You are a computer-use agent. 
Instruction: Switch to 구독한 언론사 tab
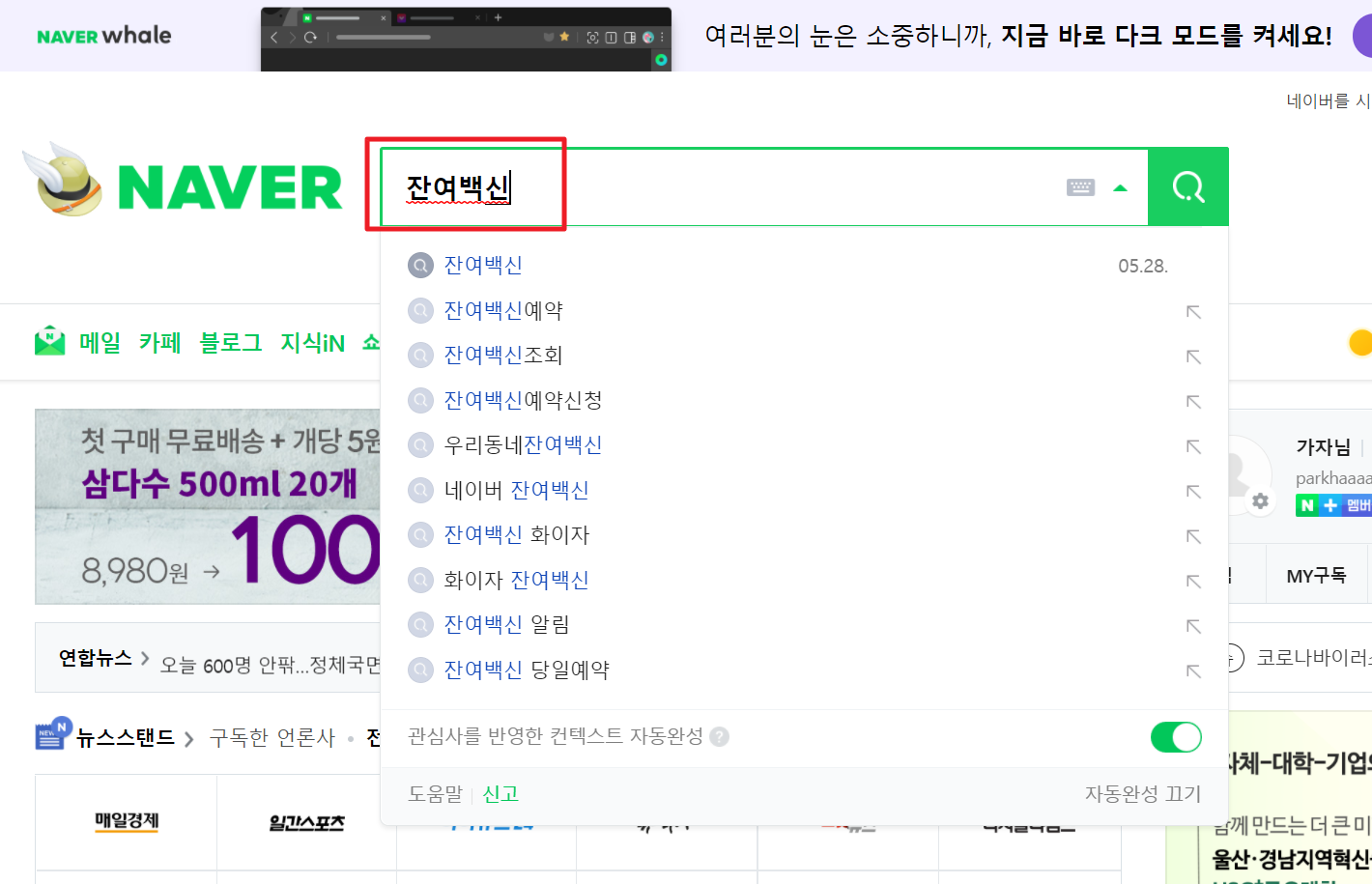272,738
